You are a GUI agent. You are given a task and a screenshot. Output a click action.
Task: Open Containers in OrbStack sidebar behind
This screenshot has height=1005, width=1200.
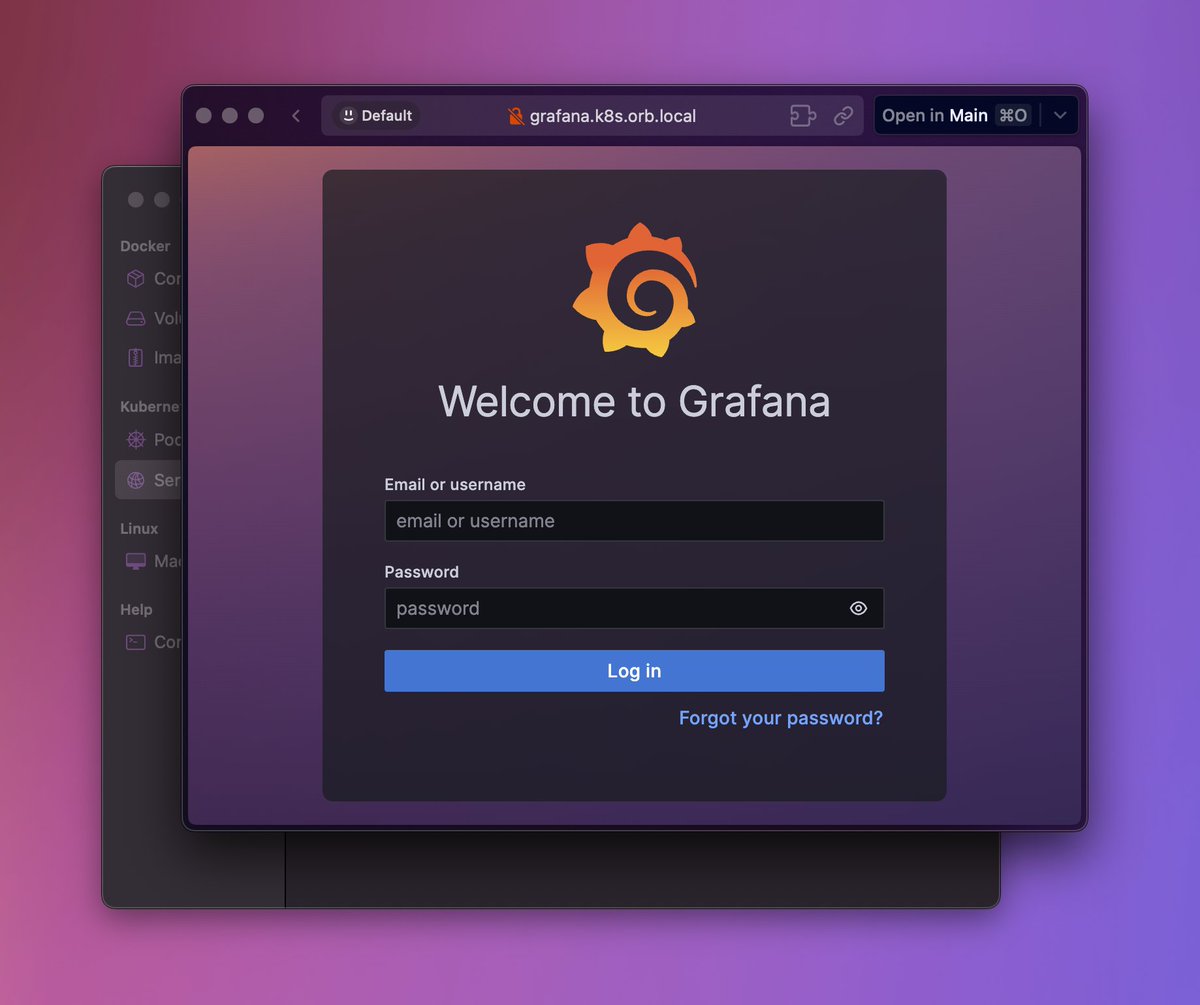152,279
